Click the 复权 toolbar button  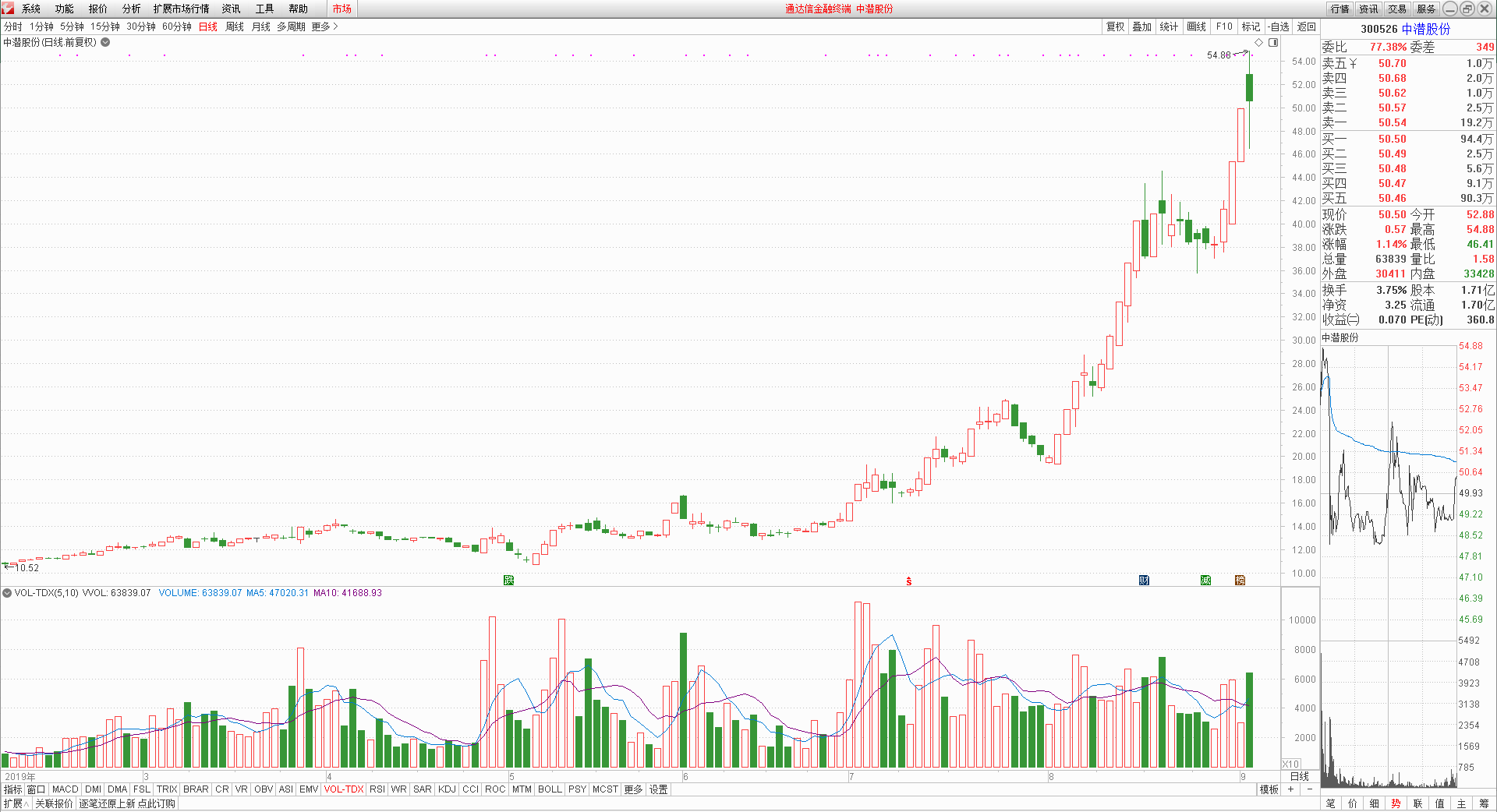[x=1116, y=26]
